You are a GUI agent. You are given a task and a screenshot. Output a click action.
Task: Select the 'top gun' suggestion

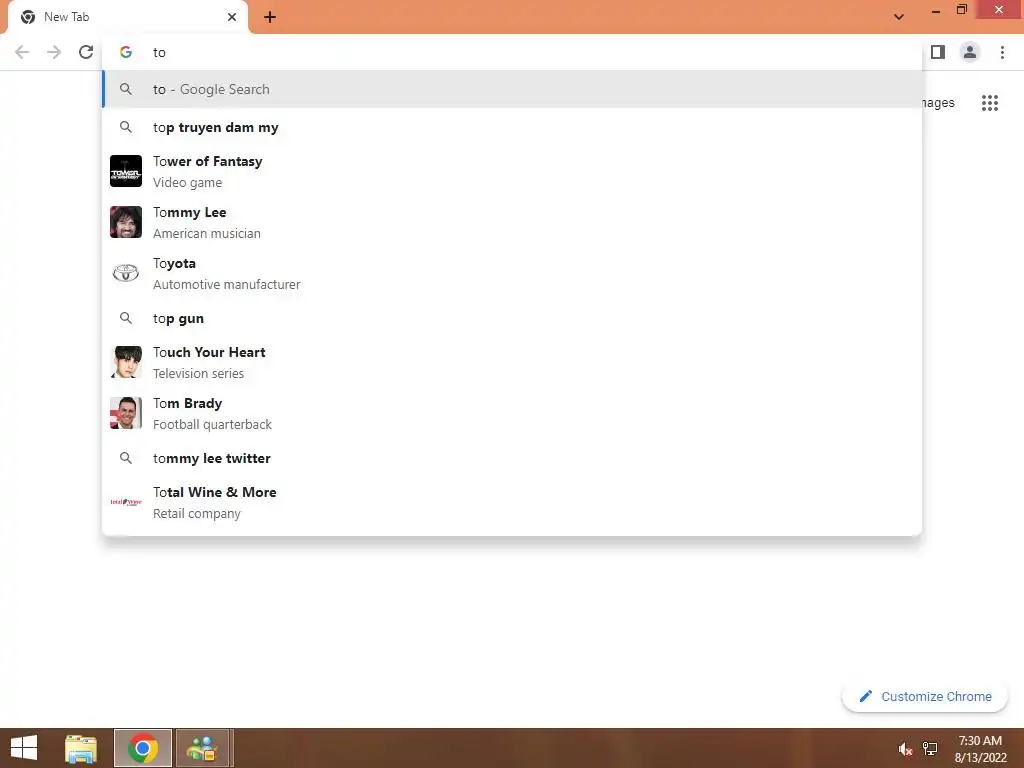512,319
